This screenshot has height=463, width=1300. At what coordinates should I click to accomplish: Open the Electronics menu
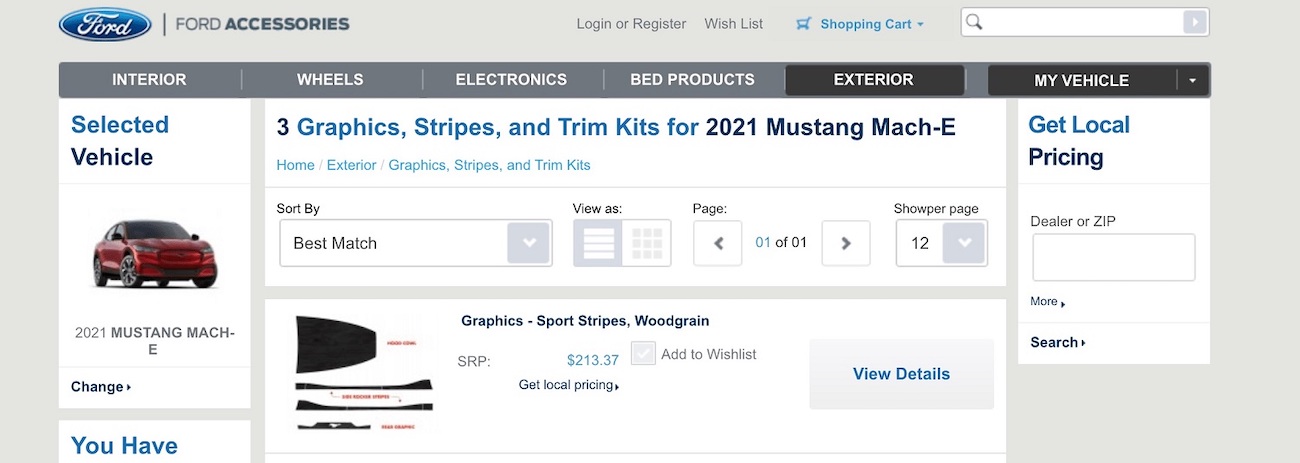click(x=511, y=80)
